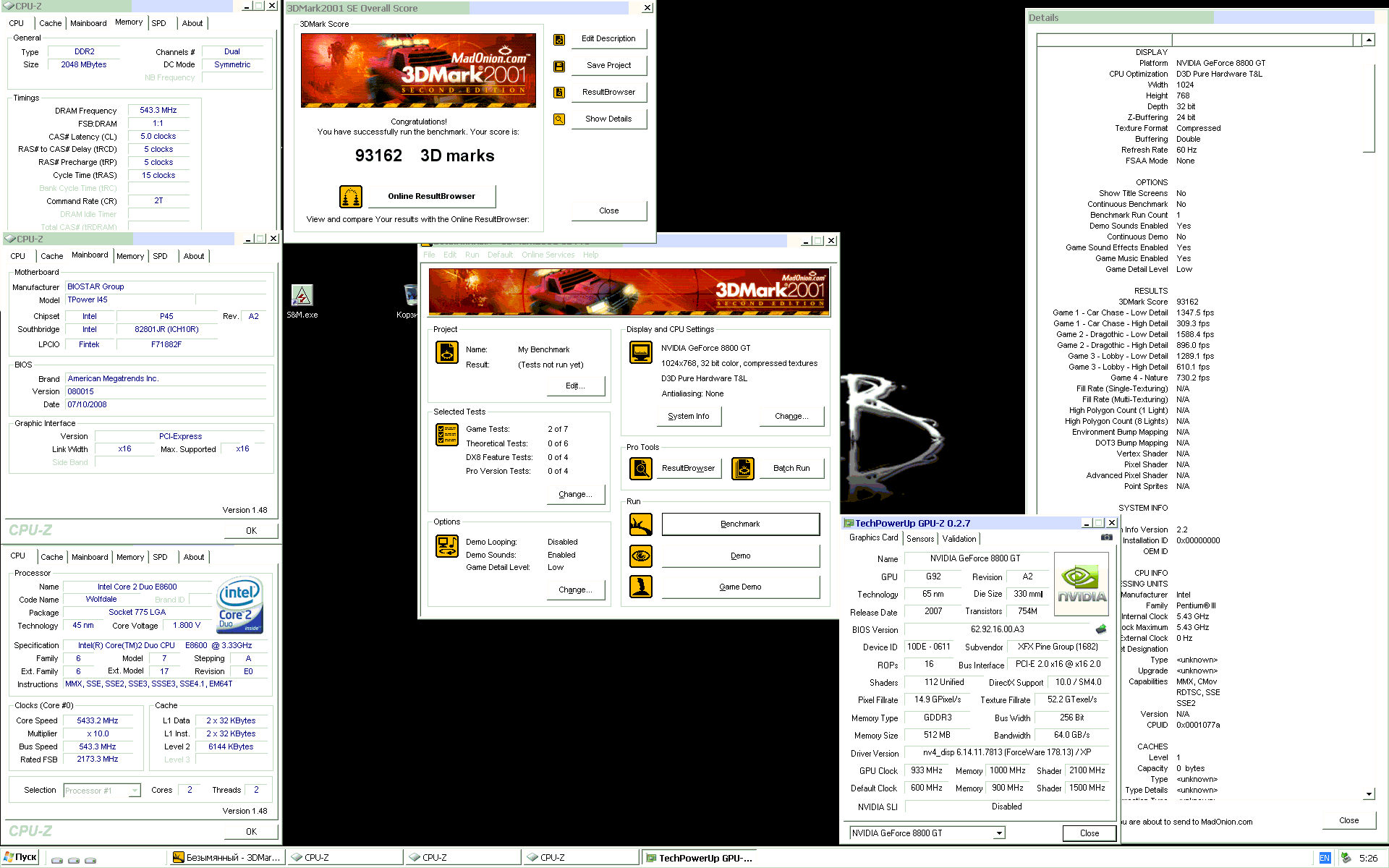Click the Options icon beside Demo Looping
1389x868 pixels.
coord(447,546)
